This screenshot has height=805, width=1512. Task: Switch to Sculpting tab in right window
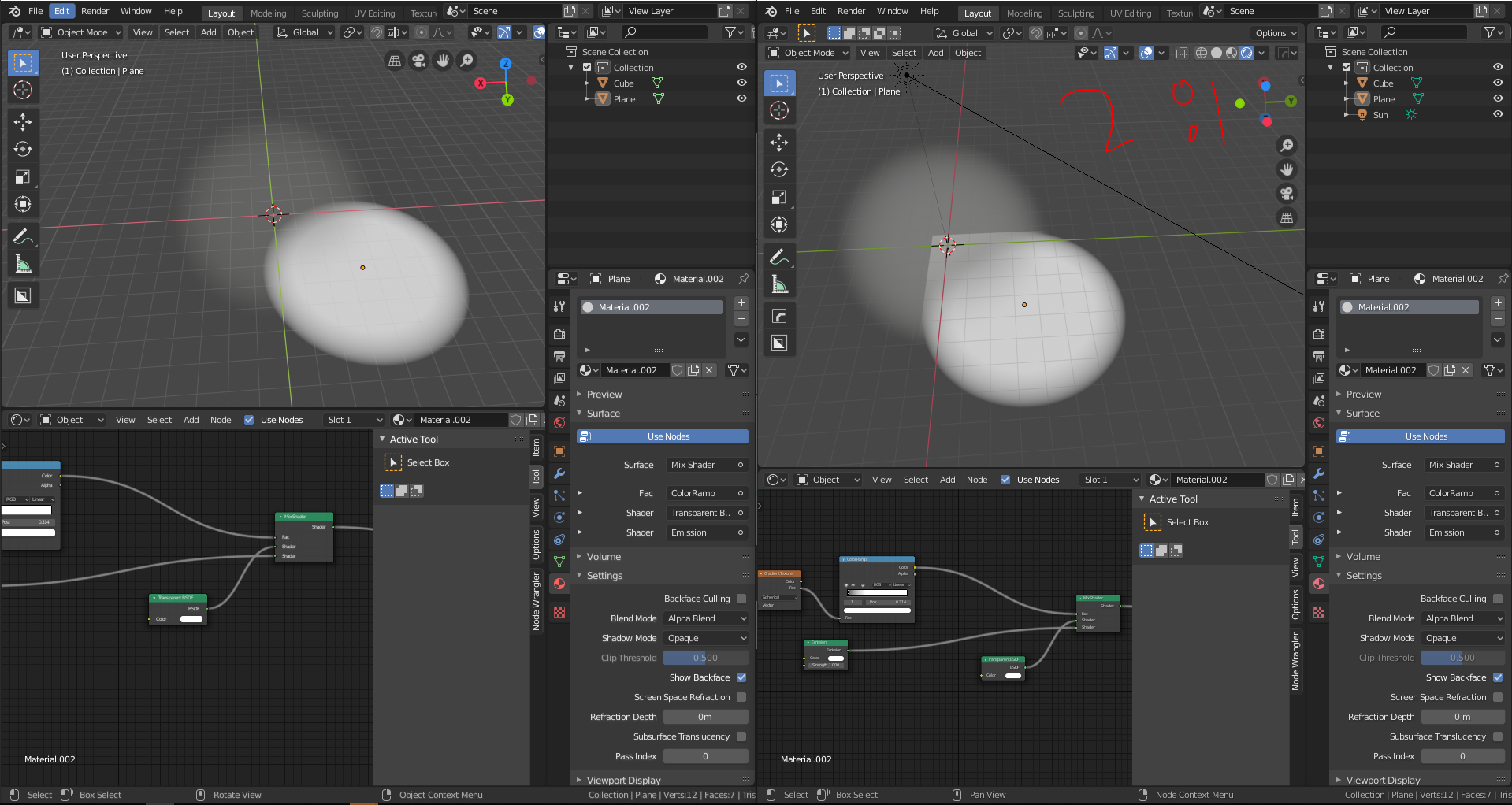tap(1075, 13)
